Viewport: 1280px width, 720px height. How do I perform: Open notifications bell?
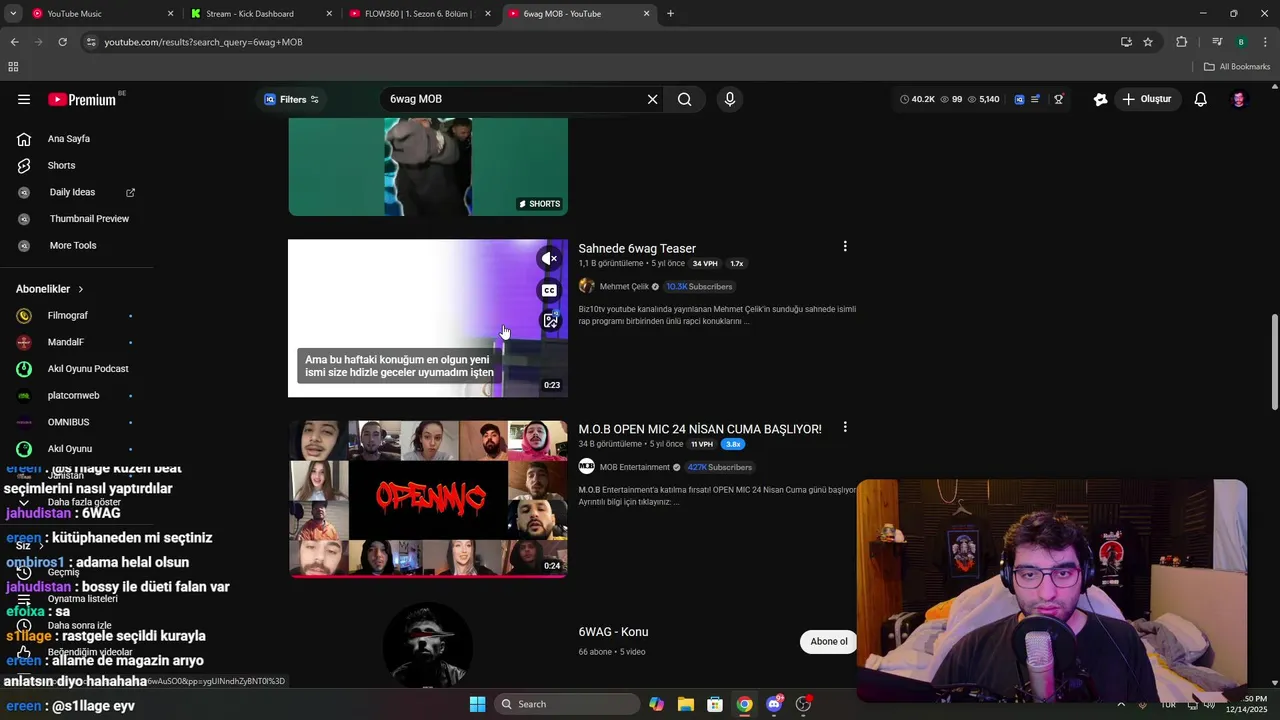point(1201,99)
